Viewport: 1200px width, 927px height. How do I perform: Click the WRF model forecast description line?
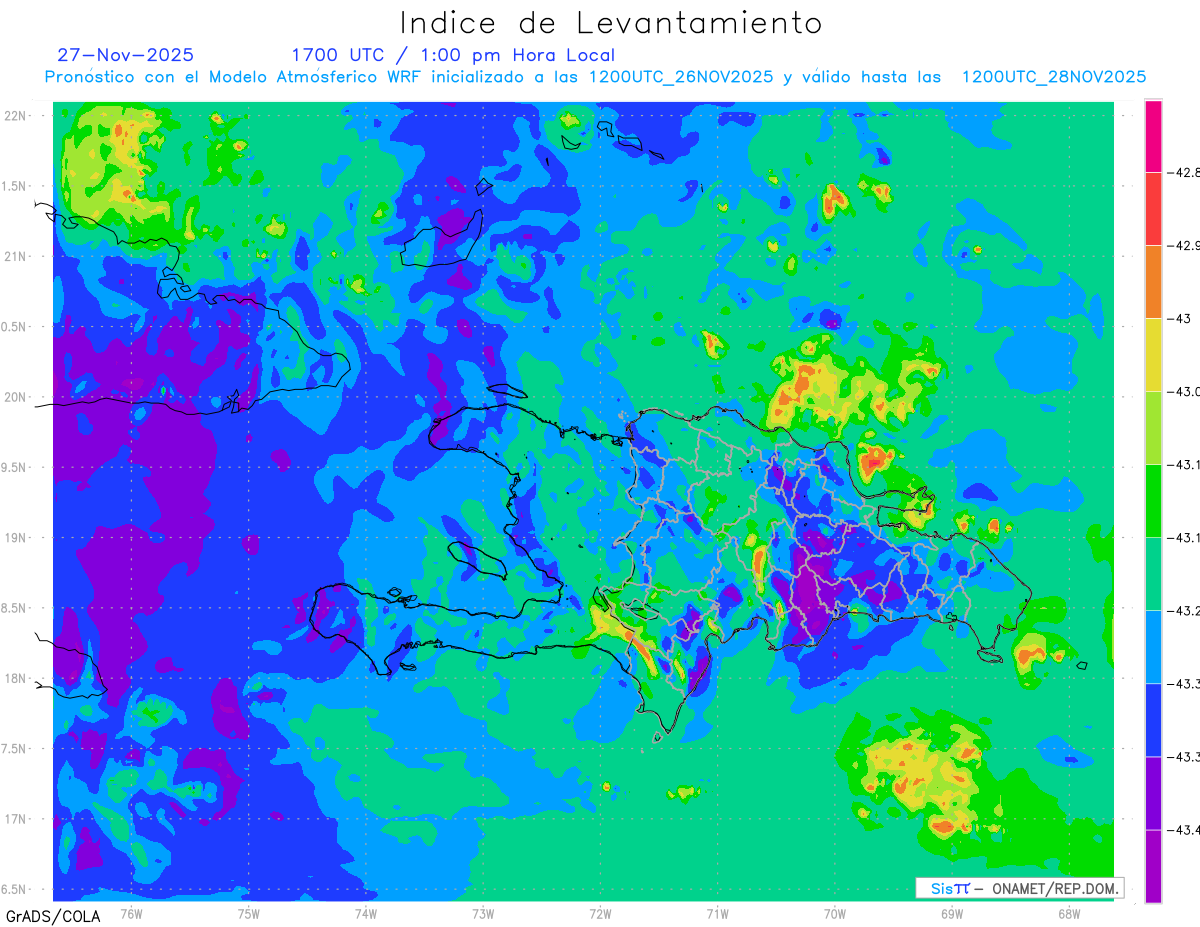click(x=596, y=77)
